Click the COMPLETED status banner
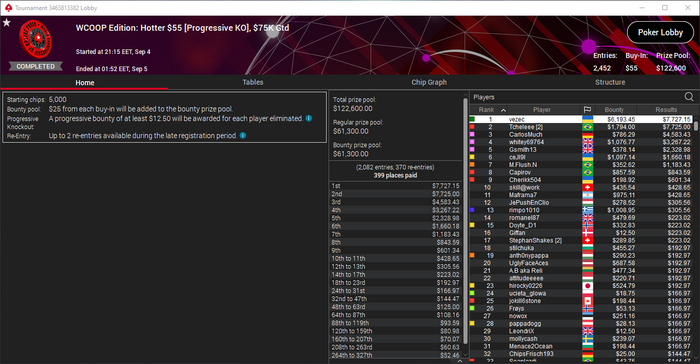Viewport: 700px width, 364px height. 36,66
